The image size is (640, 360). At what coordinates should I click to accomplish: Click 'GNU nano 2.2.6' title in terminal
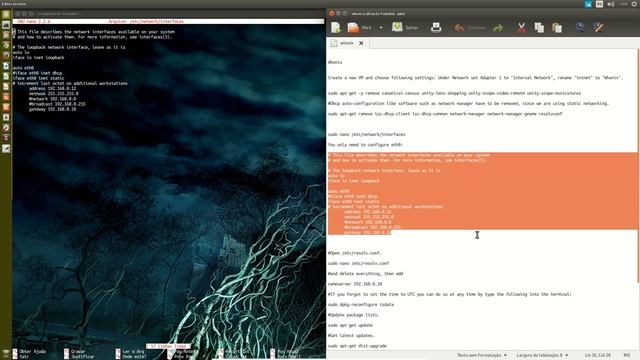point(34,21)
